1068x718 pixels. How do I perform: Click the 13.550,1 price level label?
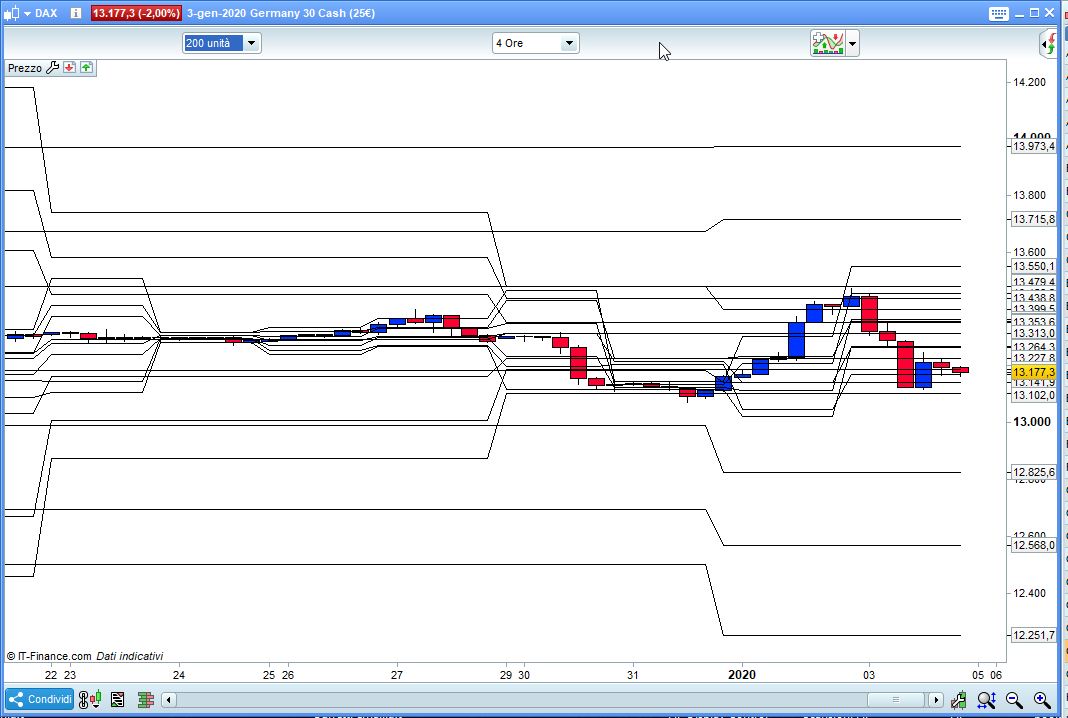[1033, 266]
